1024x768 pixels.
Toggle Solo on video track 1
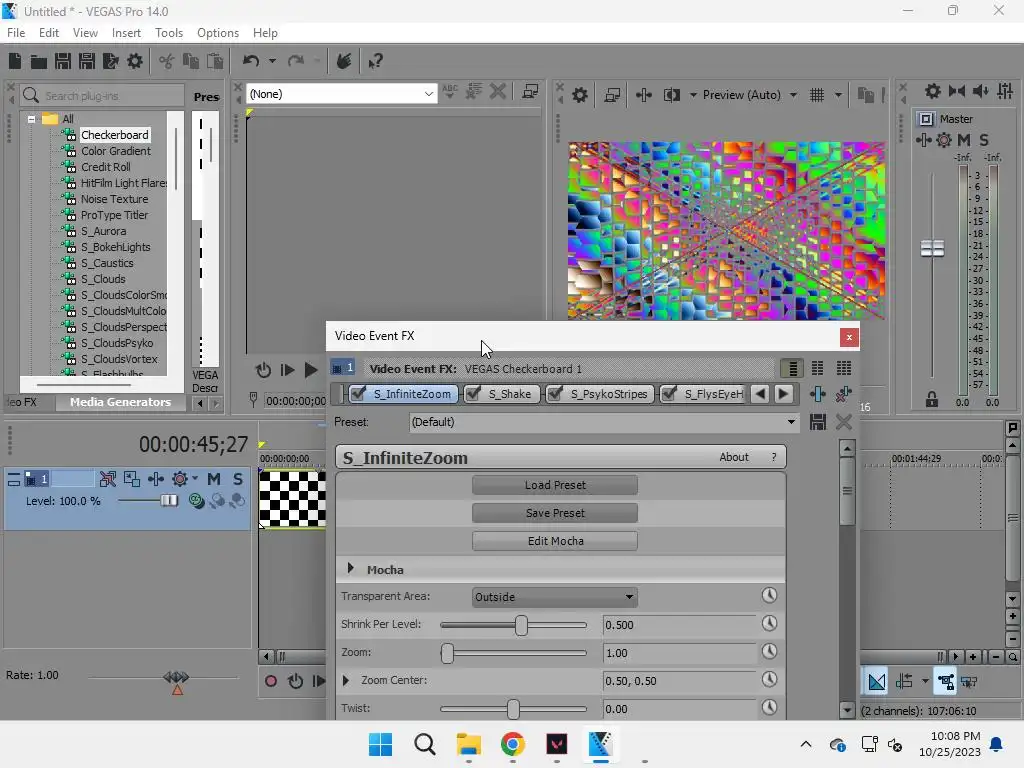[x=238, y=479]
